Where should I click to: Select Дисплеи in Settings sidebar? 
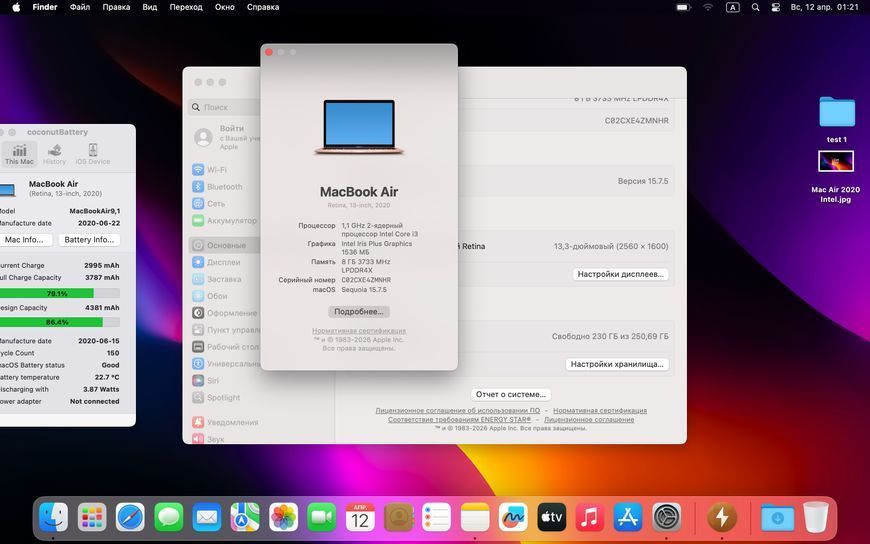click(x=225, y=262)
